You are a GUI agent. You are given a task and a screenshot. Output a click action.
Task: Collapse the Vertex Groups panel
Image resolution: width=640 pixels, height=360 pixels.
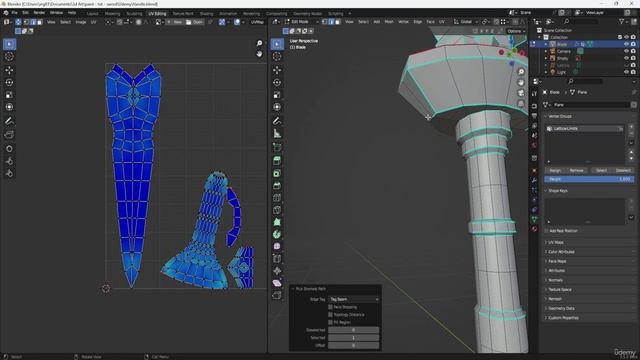coord(560,116)
